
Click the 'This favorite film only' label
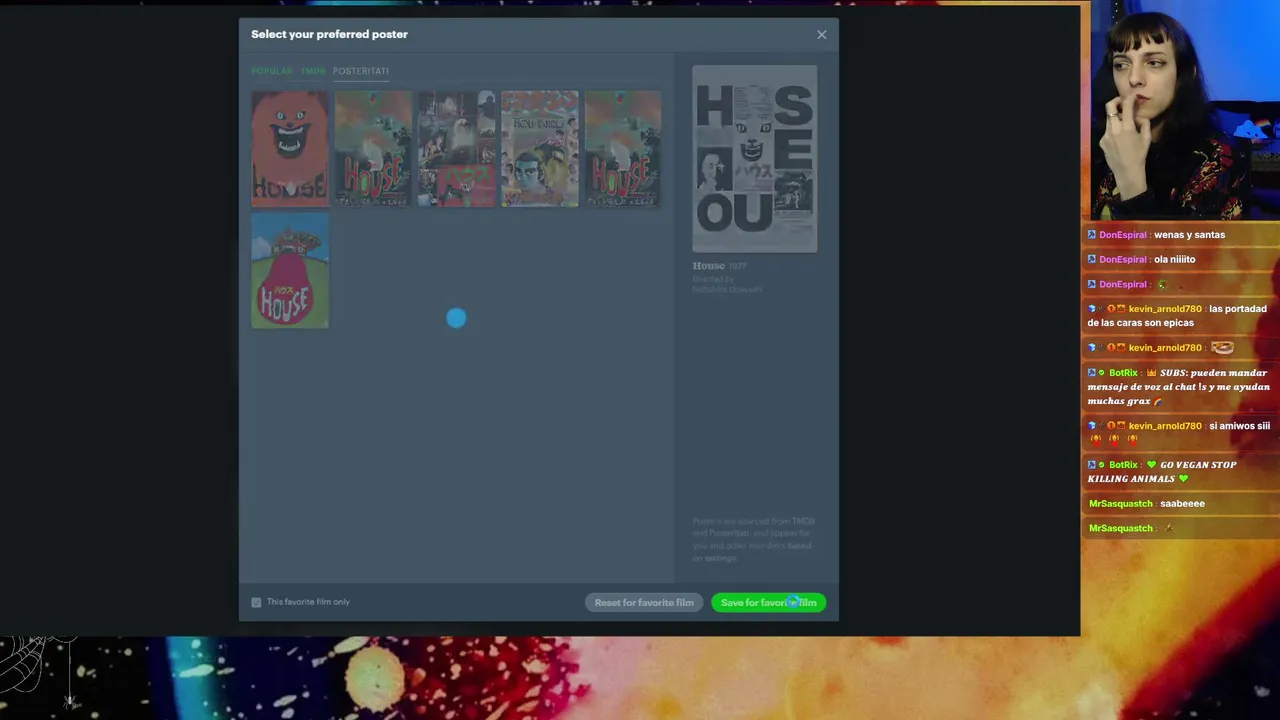(x=308, y=602)
